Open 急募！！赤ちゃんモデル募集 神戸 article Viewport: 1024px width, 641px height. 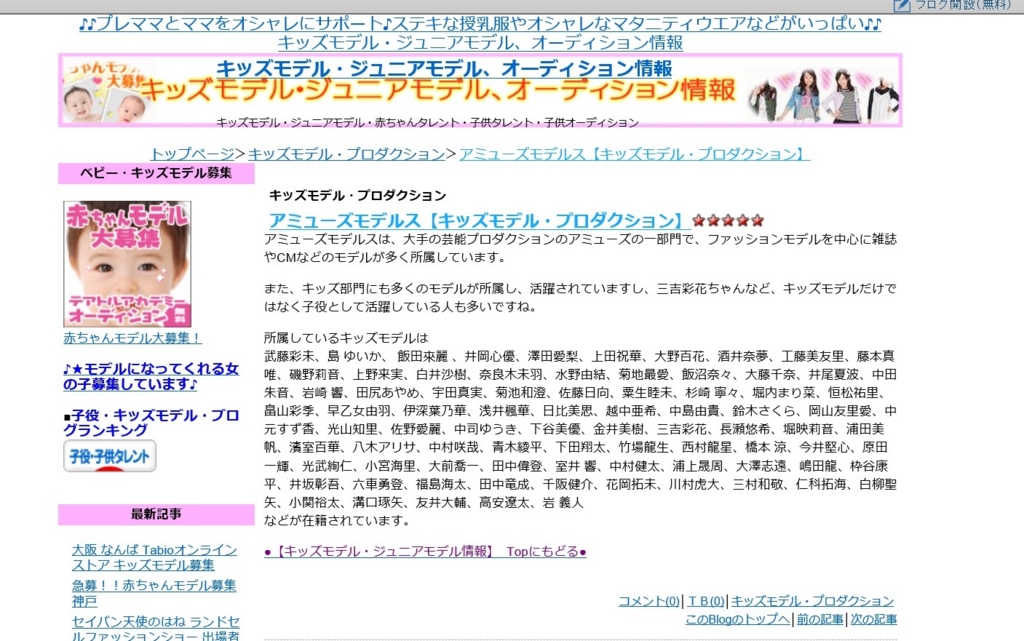click(153, 593)
